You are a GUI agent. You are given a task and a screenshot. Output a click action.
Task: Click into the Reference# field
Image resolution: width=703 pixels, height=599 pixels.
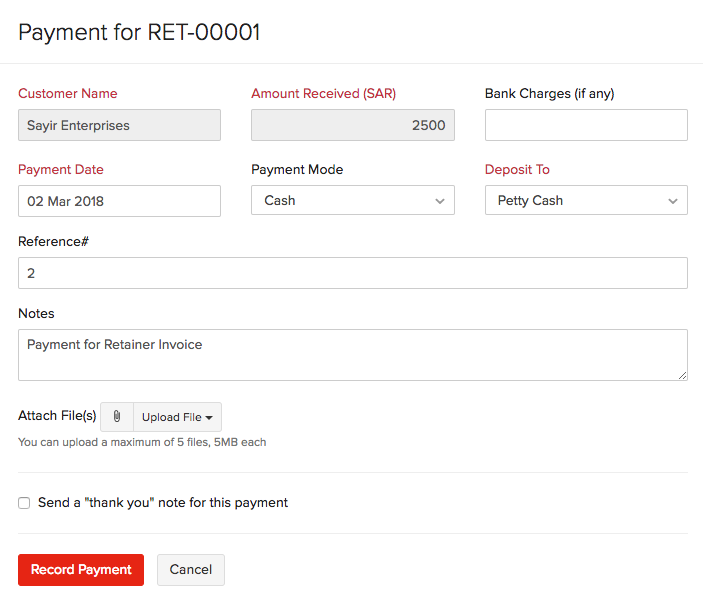[x=353, y=273]
